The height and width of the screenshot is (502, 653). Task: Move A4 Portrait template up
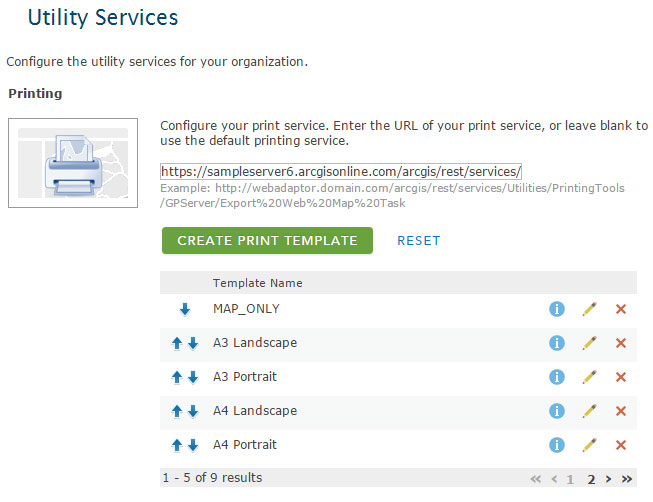[x=177, y=446]
